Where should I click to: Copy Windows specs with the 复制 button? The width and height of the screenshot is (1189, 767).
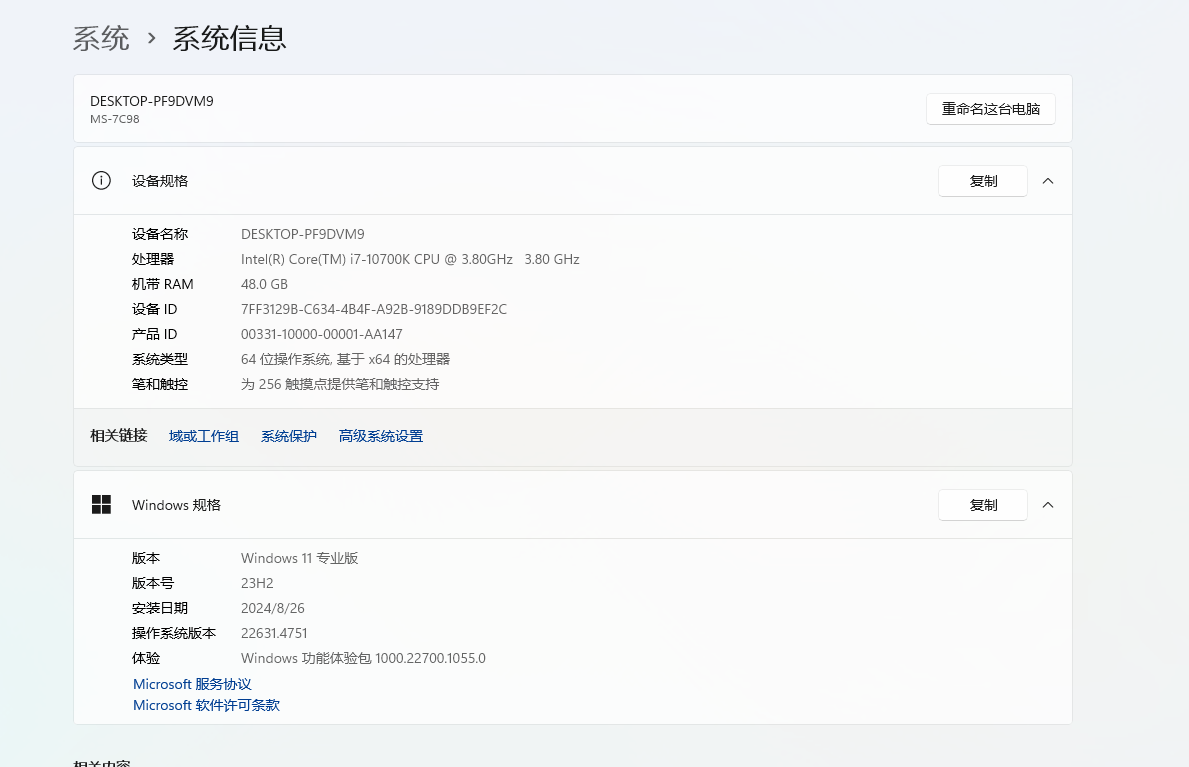982,505
